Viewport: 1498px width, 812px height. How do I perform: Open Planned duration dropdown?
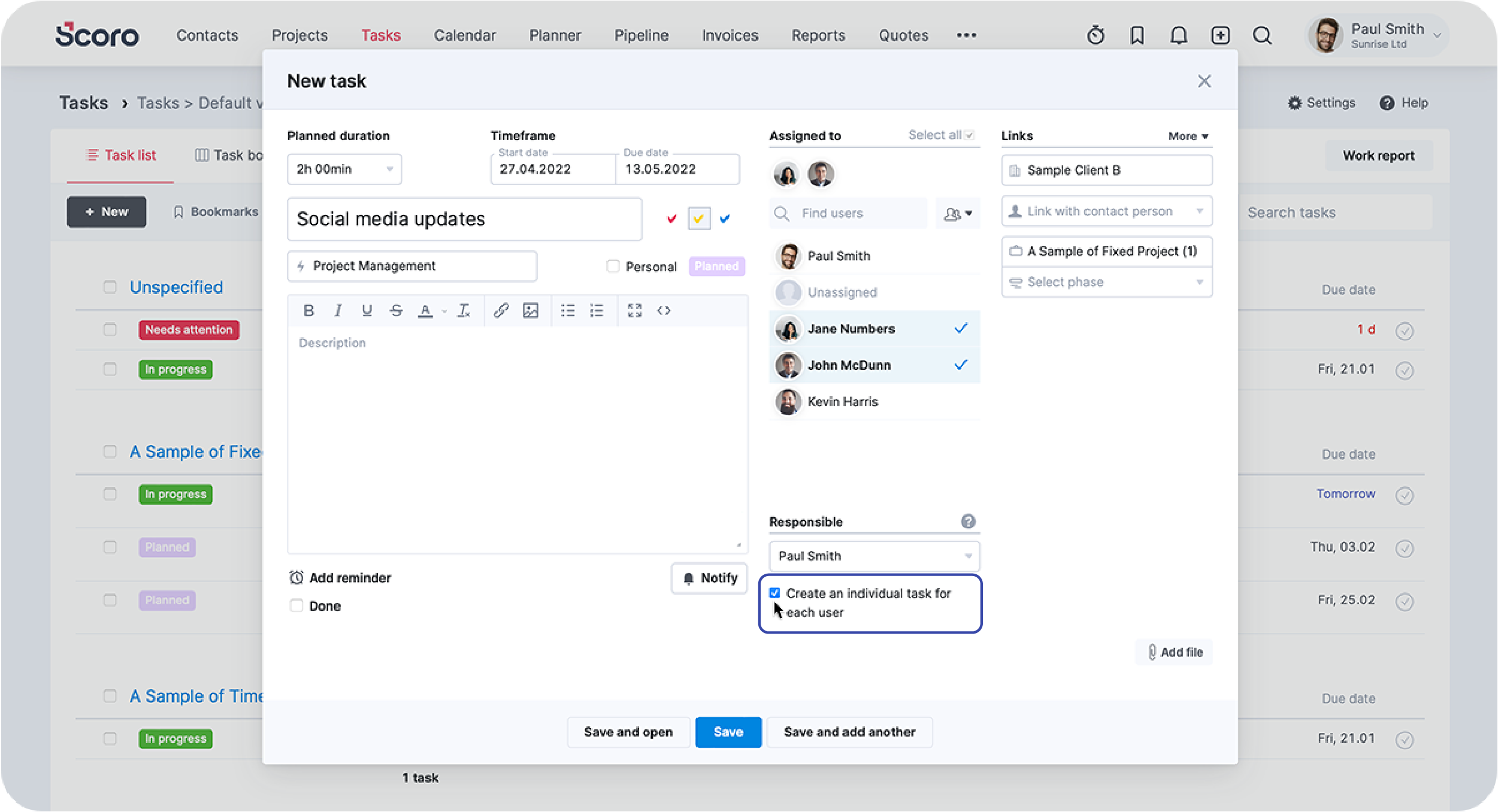point(344,169)
